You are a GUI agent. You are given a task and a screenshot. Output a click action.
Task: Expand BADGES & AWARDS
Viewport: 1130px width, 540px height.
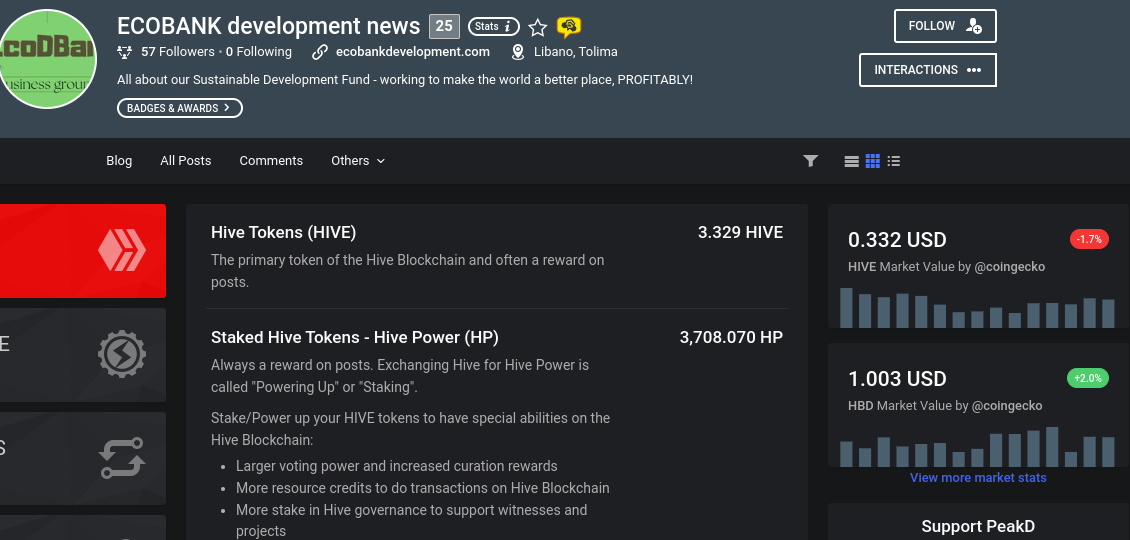click(179, 108)
